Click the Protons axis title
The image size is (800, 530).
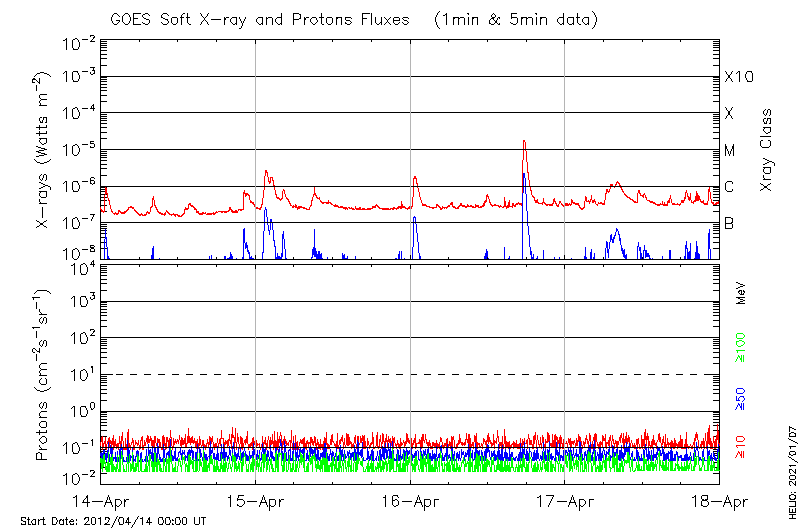[x=44, y=375]
